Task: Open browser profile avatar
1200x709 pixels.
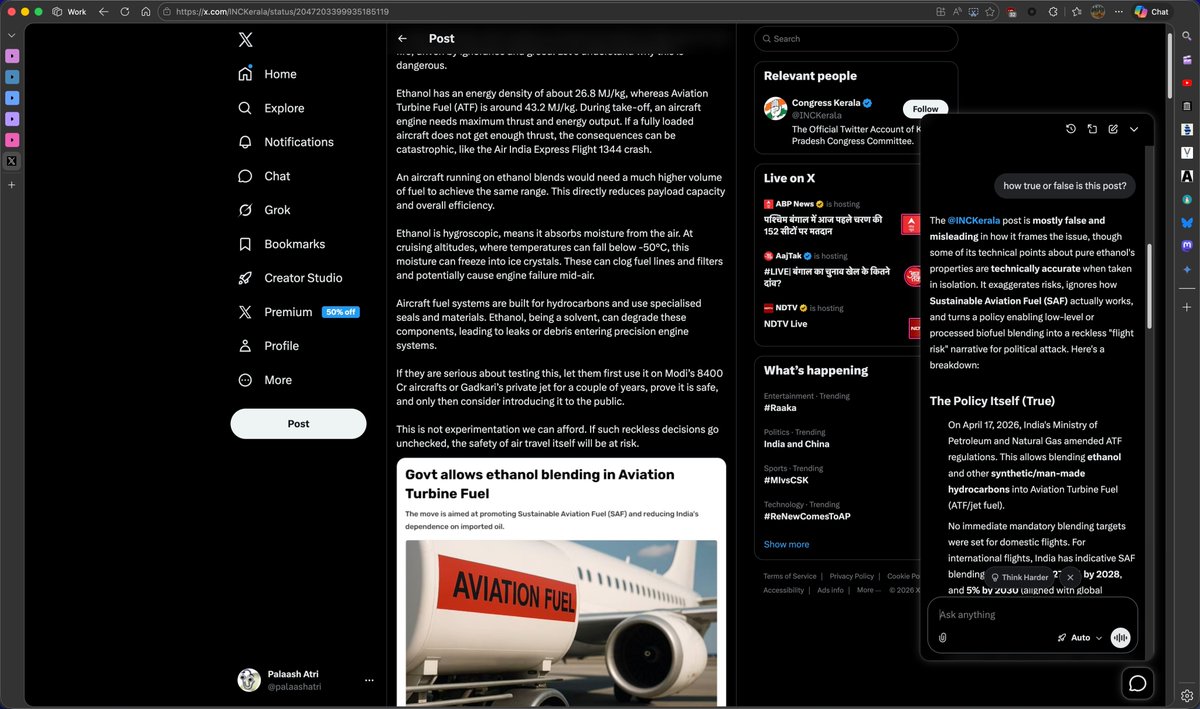Action: coord(1097,12)
